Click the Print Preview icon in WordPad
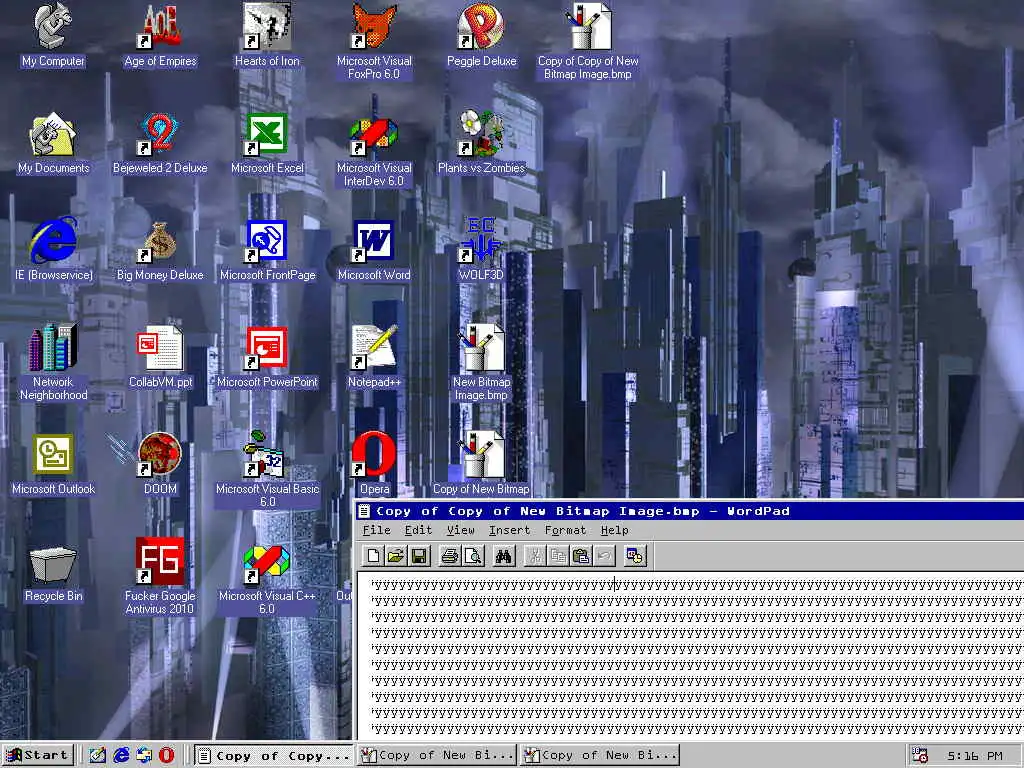Viewport: 1024px width, 768px height. (472, 556)
